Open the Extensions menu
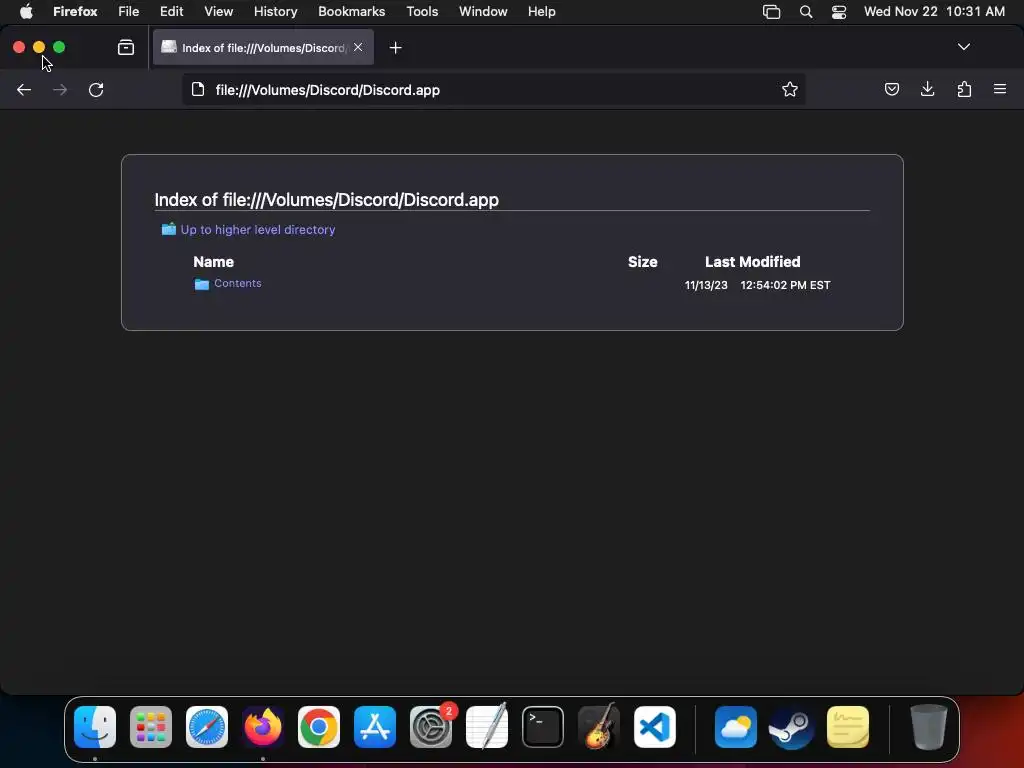1024x768 pixels. (964, 89)
